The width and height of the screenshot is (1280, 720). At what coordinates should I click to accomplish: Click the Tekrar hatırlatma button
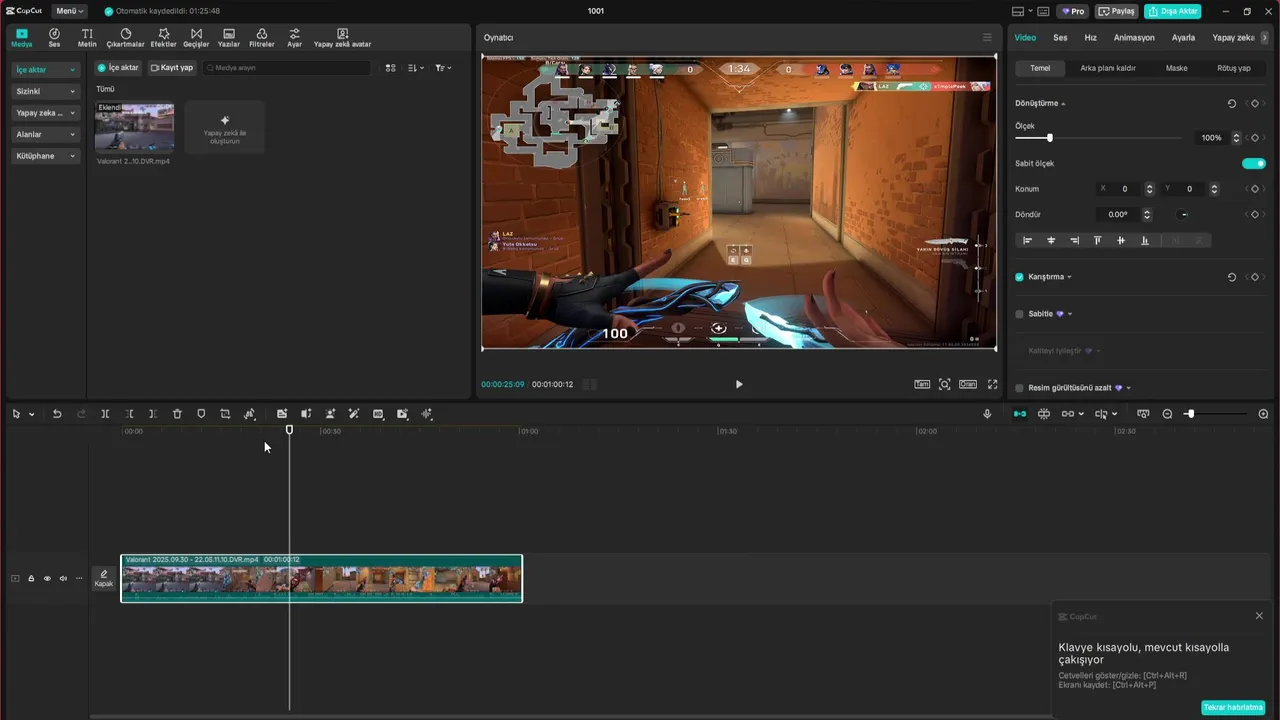(1233, 707)
